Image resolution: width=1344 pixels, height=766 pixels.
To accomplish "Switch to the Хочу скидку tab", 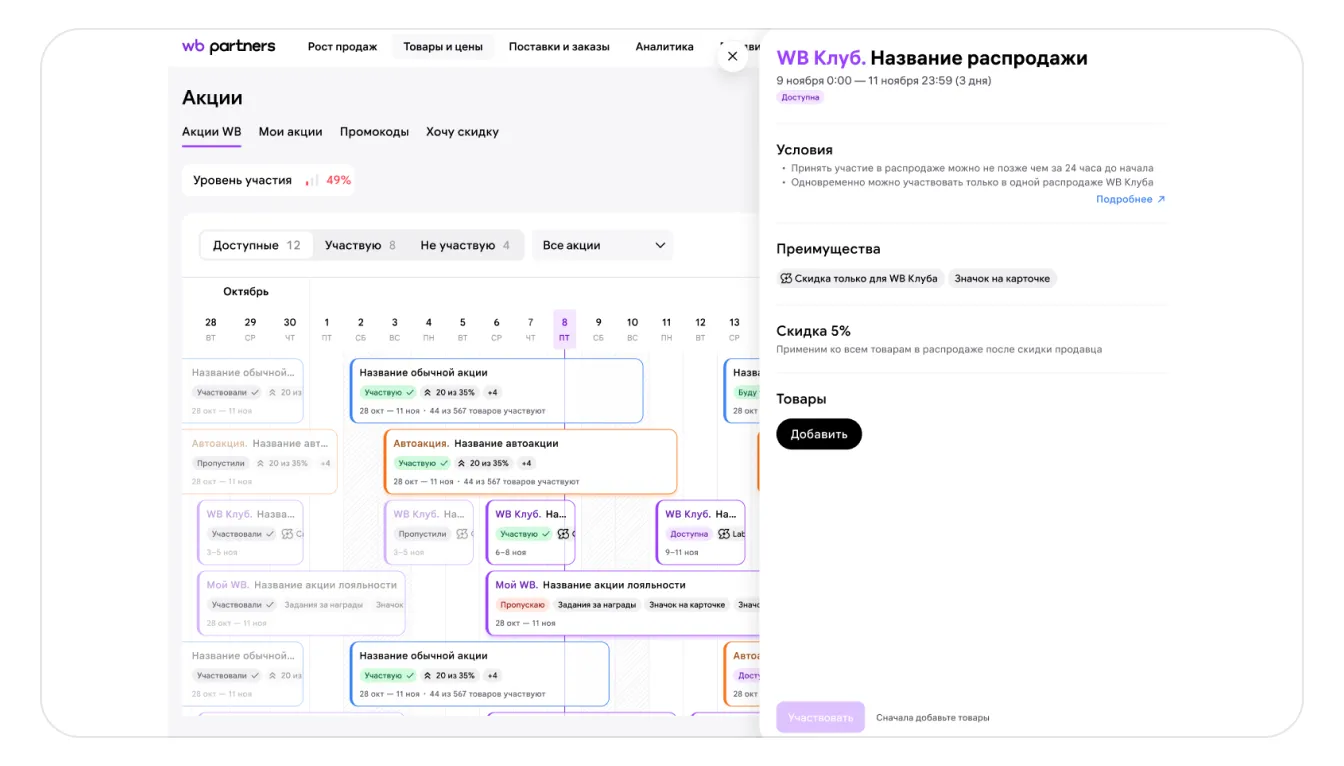I will pyautogui.click(x=462, y=132).
